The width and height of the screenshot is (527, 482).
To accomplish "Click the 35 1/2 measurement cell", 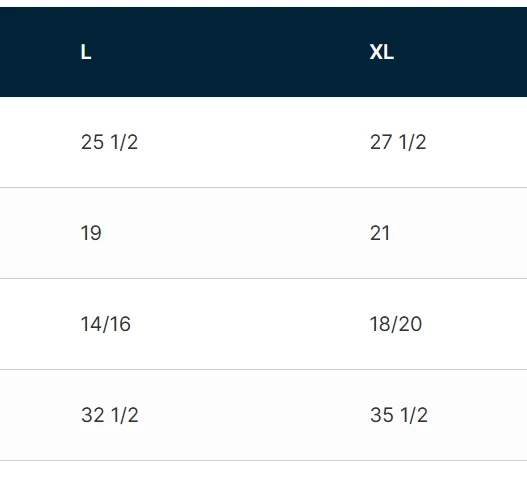I will tap(399, 415).
